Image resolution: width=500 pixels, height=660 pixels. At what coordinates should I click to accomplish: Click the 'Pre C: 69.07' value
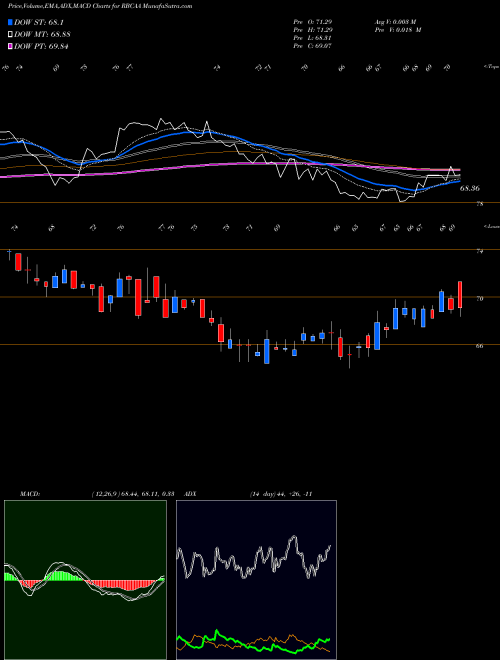pyautogui.click(x=312, y=46)
